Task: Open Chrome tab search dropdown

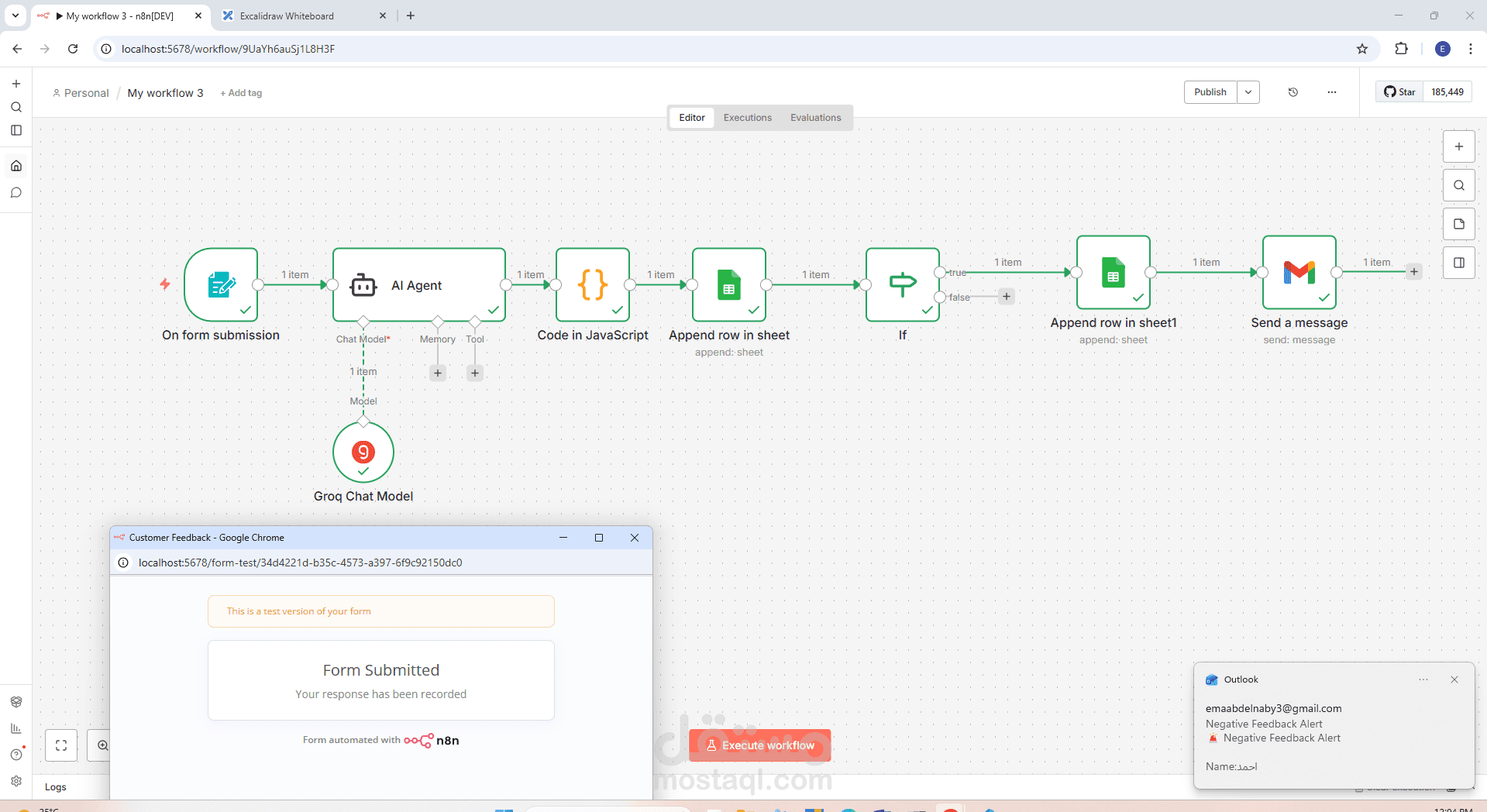Action: [x=15, y=15]
